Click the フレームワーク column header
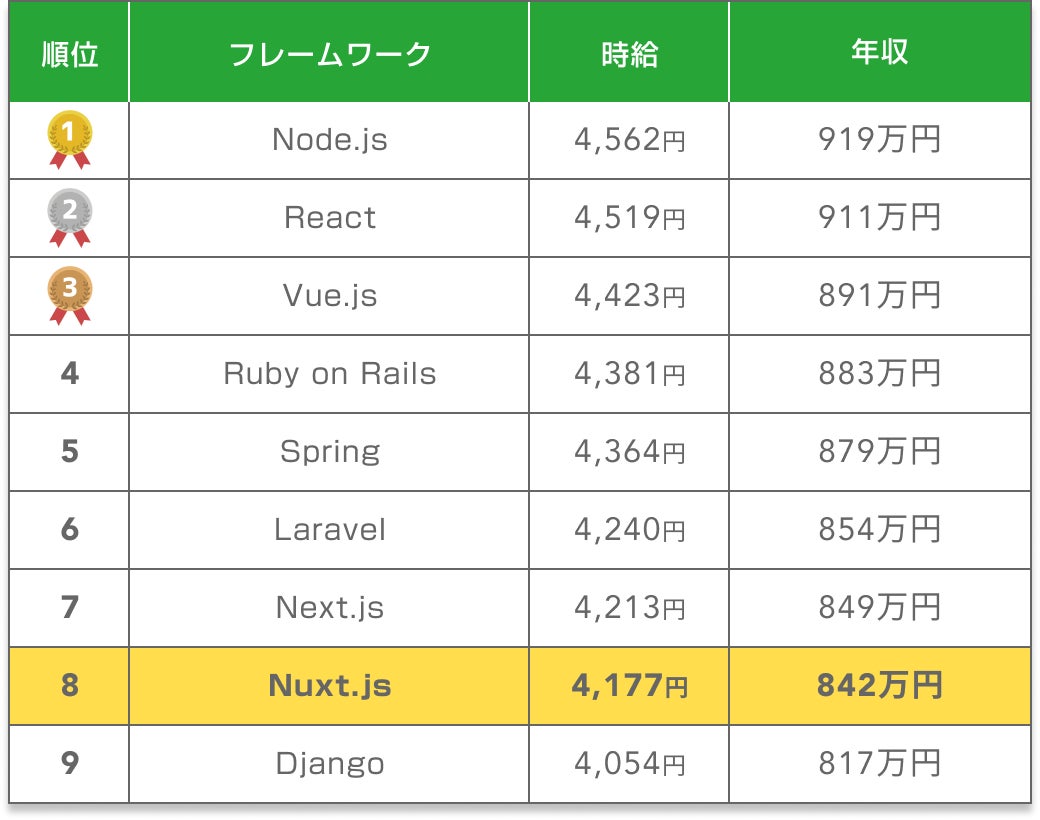 [329, 53]
